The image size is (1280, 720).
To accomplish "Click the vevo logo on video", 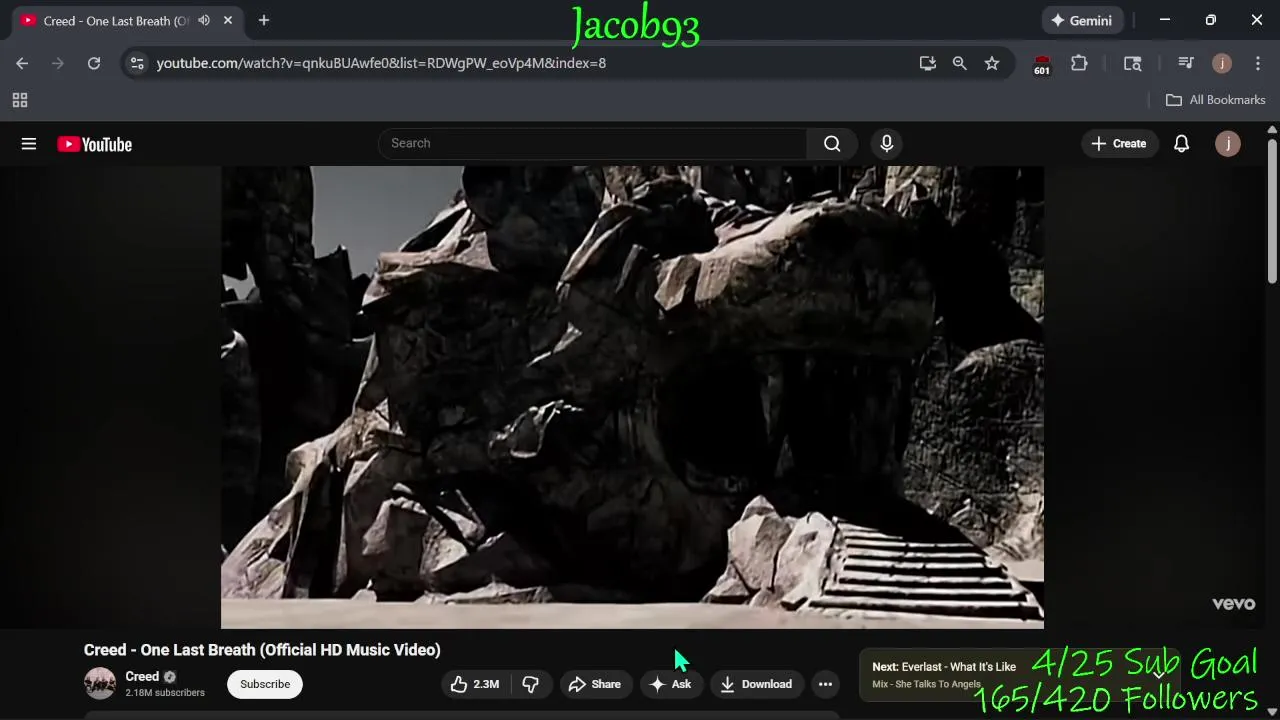I will (x=1233, y=604).
